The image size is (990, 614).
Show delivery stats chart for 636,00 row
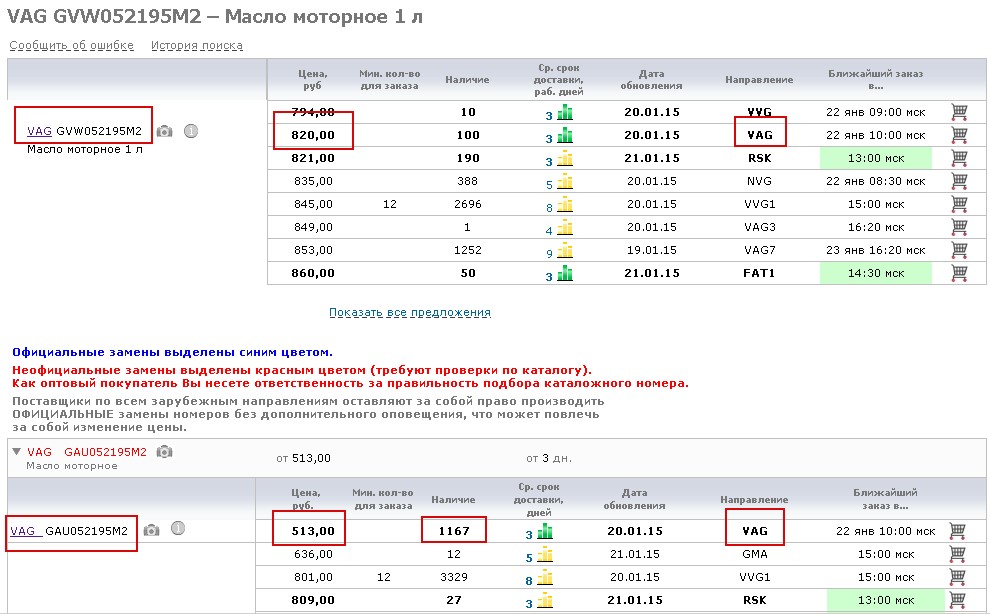pos(545,555)
